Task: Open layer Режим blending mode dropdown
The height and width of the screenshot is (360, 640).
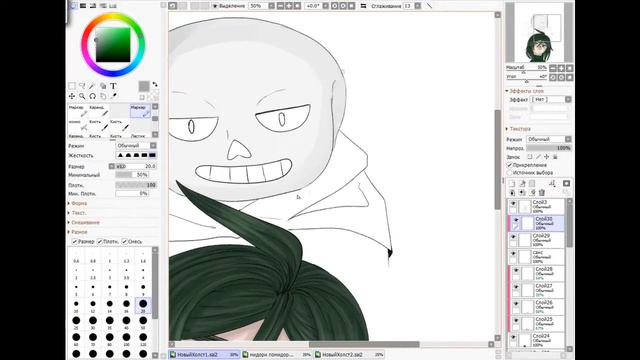Action: tap(548, 139)
